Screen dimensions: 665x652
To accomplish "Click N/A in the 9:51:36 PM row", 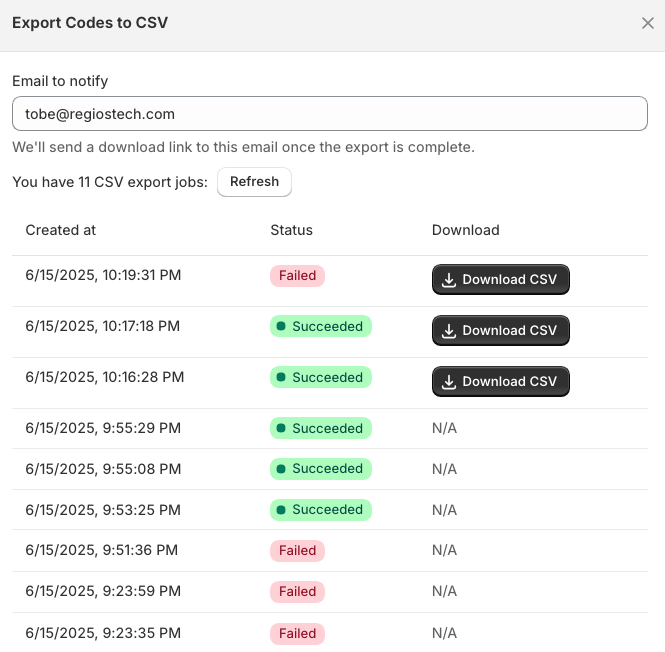I will (444, 550).
